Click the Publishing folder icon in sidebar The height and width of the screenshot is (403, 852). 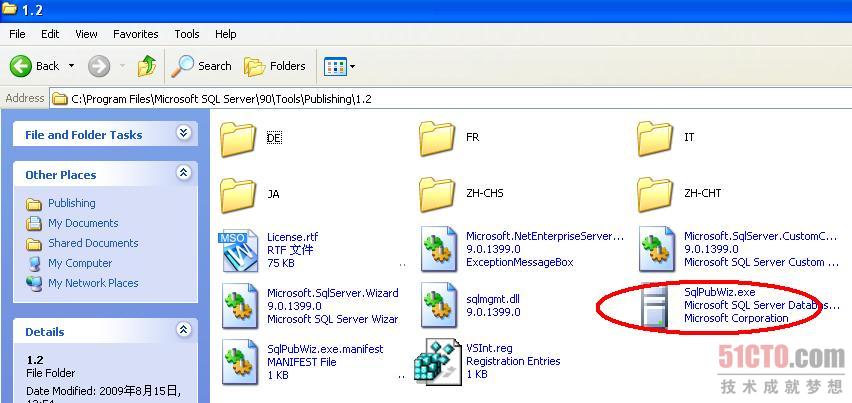(34, 204)
